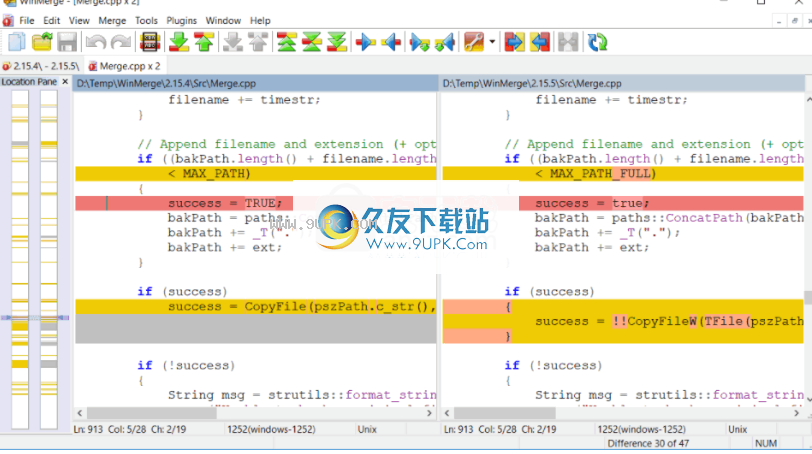Click 'MAX_PATH)' in left pane

216,174
